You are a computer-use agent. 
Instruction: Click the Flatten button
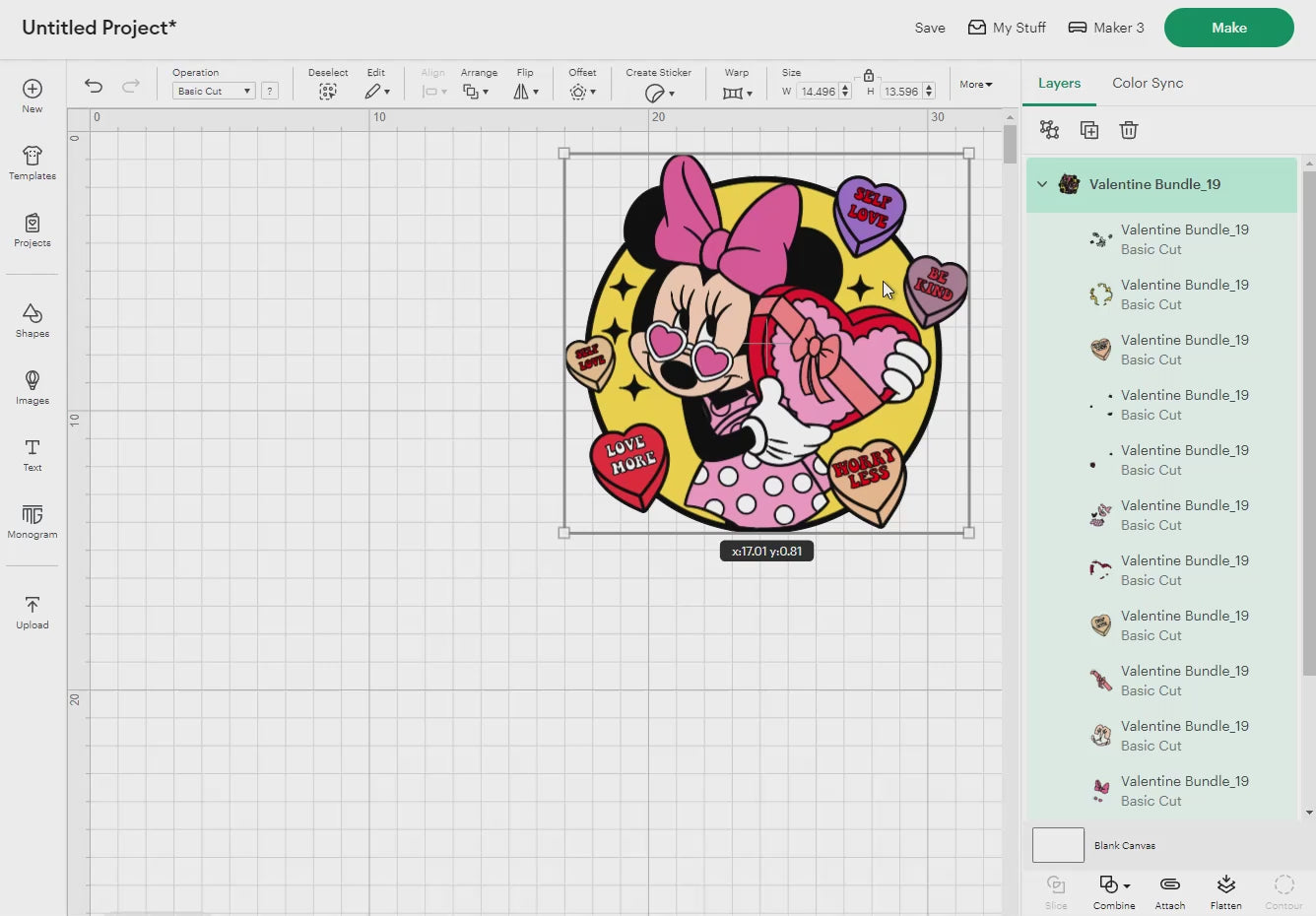pos(1226,891)
